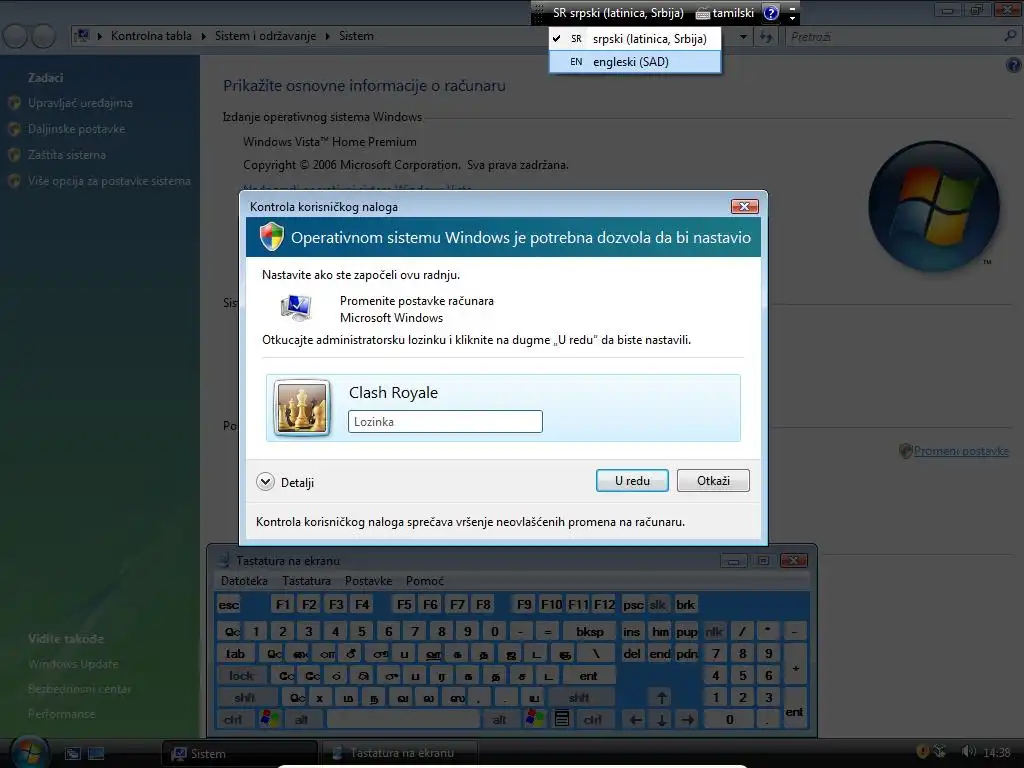1024x768 pixels.
Task: Click the left Windows logo key
Action: (269, 720)
